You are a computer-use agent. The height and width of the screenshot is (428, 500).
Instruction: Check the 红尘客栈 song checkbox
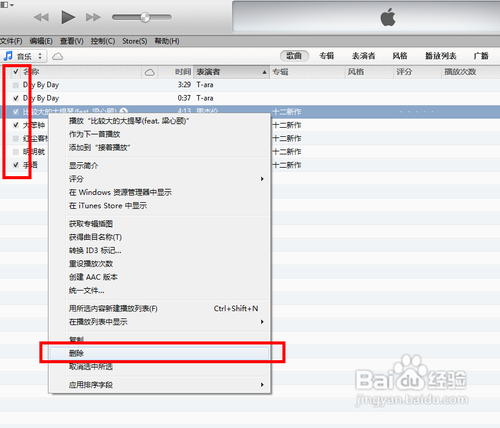[16, 138]
